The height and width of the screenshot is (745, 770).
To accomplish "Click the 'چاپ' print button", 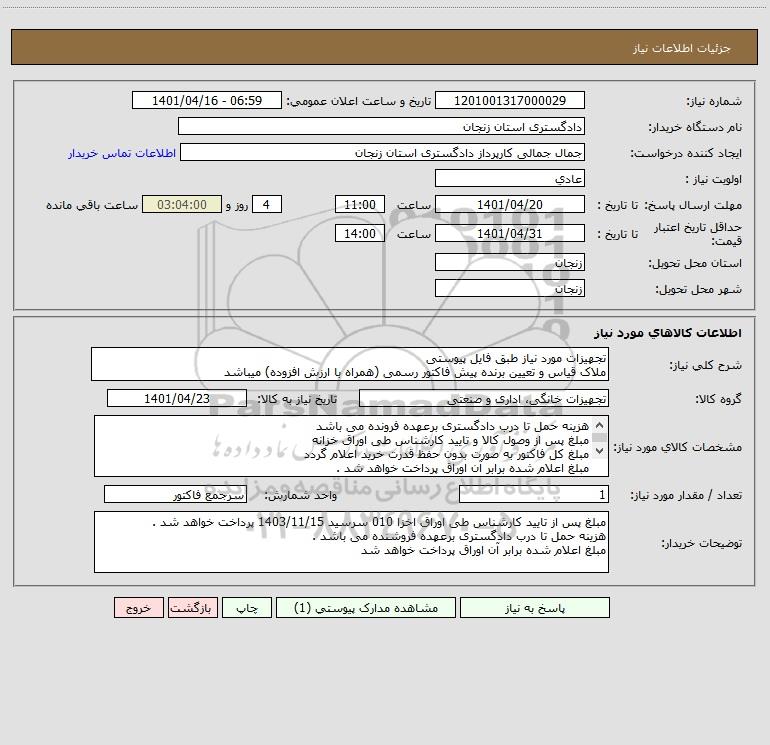I will tap(247, 608).
